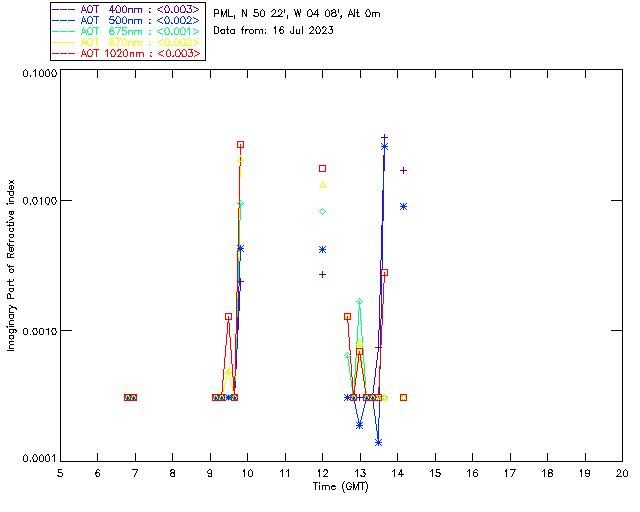The image size is (640, 512).
Task: Click the isolated blue asterisk marker after 14
Action: [403, 207]
